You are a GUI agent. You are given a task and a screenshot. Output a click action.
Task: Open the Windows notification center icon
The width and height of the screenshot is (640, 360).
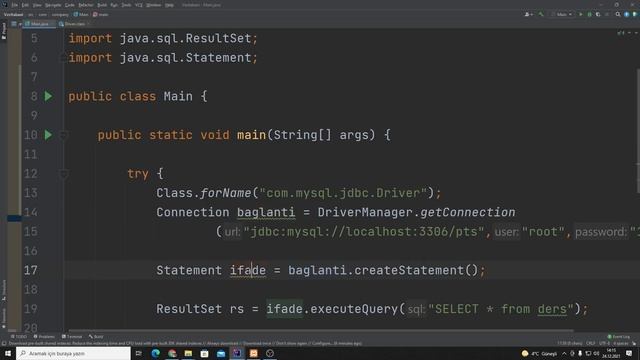(x=629, y=353)
